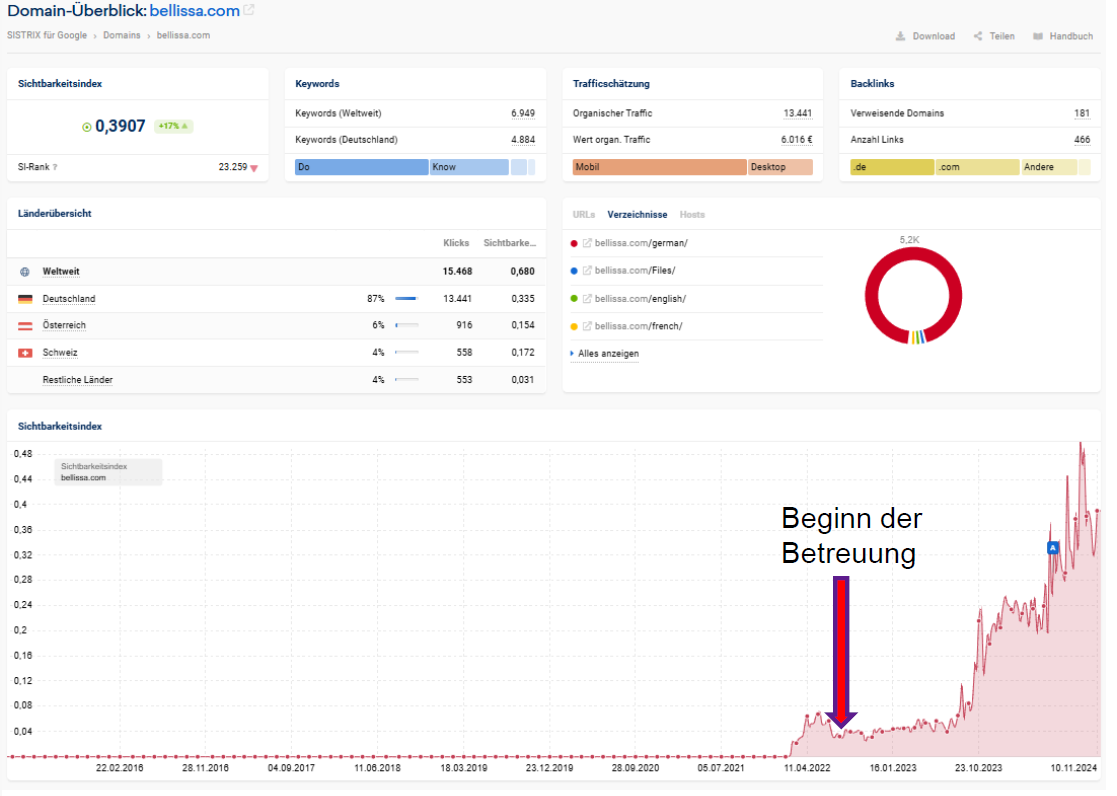Screen dimensions: 1117x796
Task: Click the external link icon for bellissa.com/german/
Action: 588,243
